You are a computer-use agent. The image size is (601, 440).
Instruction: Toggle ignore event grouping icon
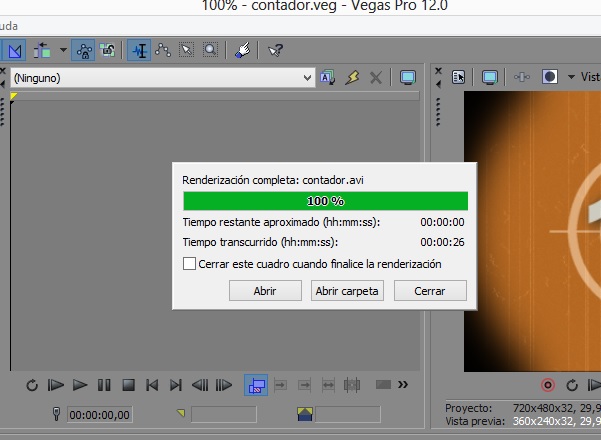tap(108, 50)
